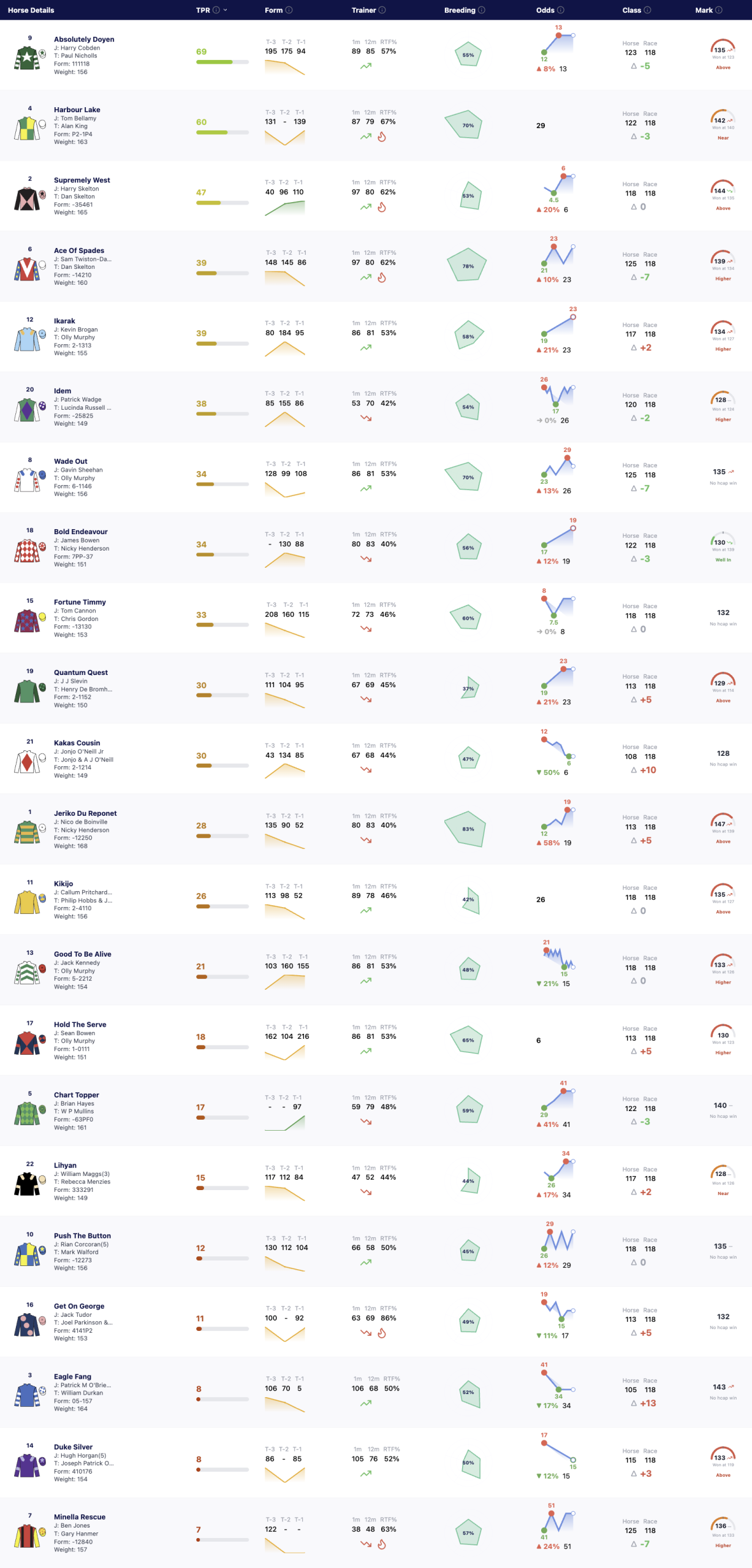The height and width of the screenshot is (1568, 752).
Task: Select the Eagle Fang horse name
Action: pyautogui.click(x=72, y=1376)
